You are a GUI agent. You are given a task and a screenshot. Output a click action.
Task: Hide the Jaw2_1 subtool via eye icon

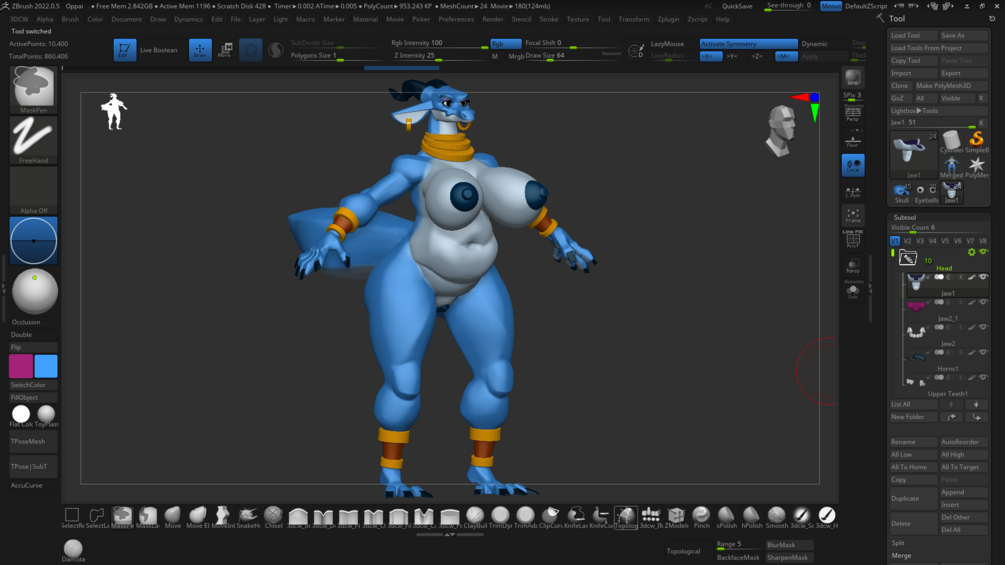(983, 302)
